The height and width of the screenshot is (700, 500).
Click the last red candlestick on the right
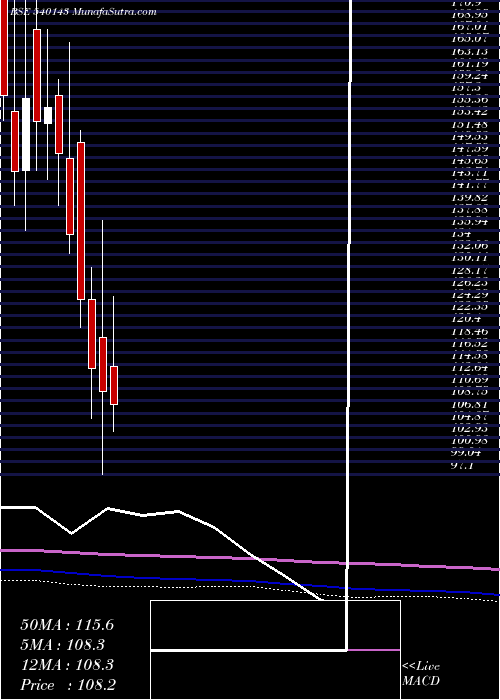click(x=114, y=386)
